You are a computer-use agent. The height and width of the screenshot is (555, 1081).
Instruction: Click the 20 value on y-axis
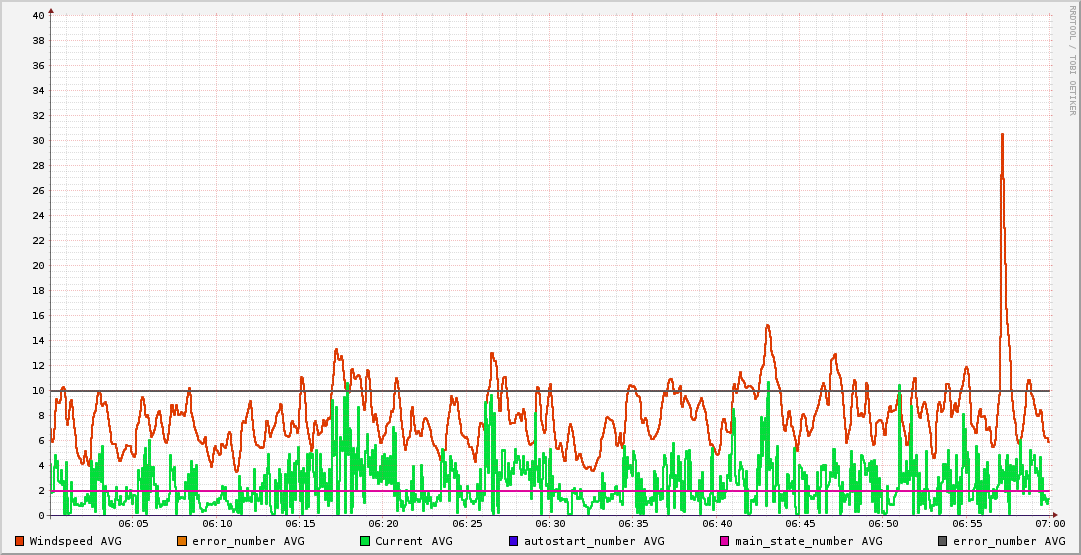point(39,265)
